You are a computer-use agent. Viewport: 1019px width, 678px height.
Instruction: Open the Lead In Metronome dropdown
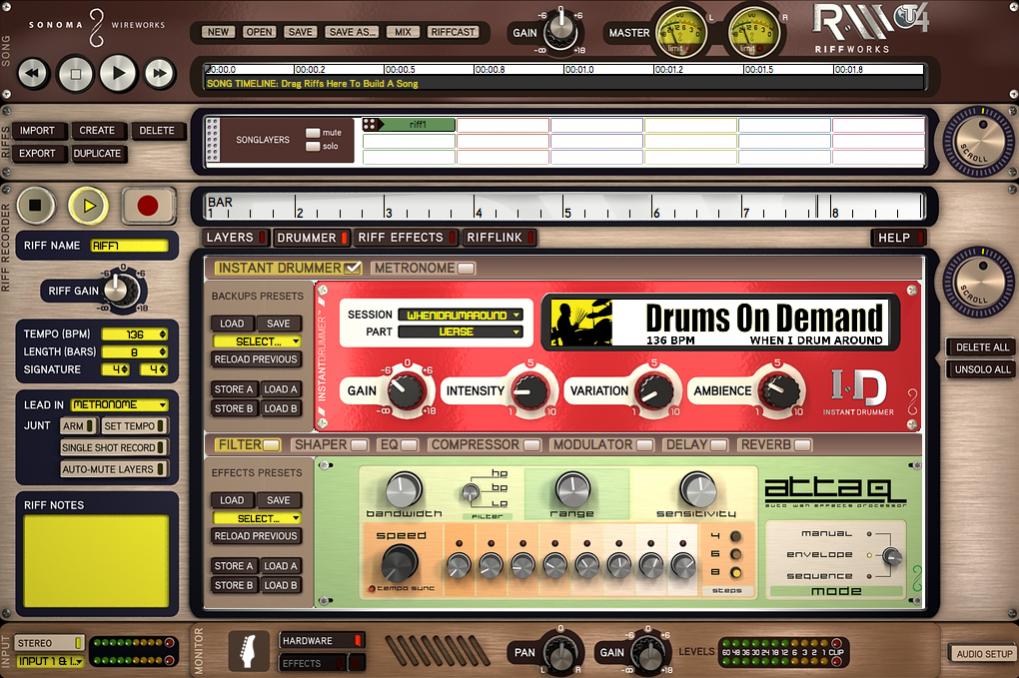click(120, 404)
